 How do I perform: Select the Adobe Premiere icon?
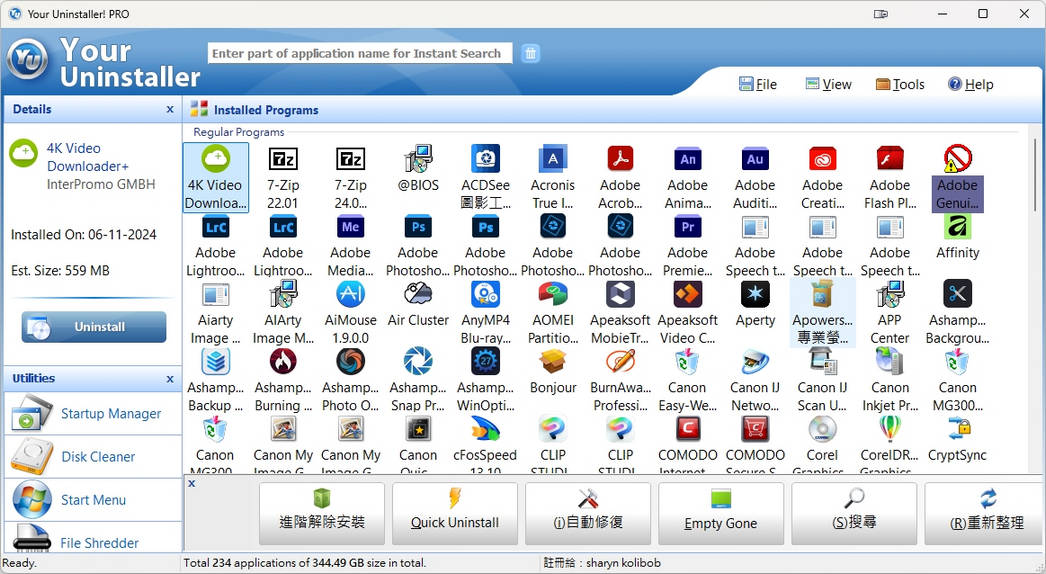(688, 226)
